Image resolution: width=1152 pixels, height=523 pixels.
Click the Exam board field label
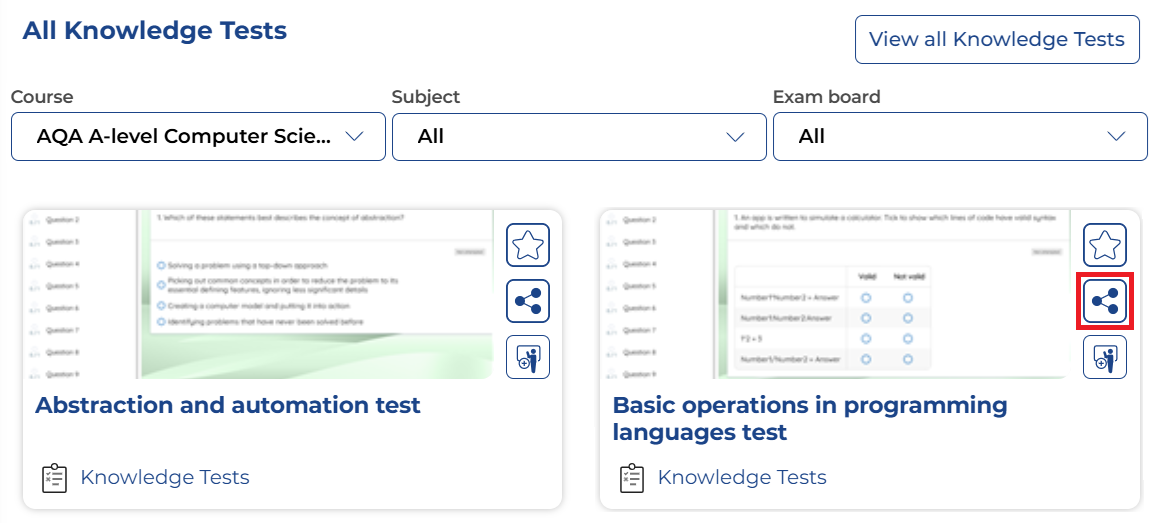tap(826, 97)
